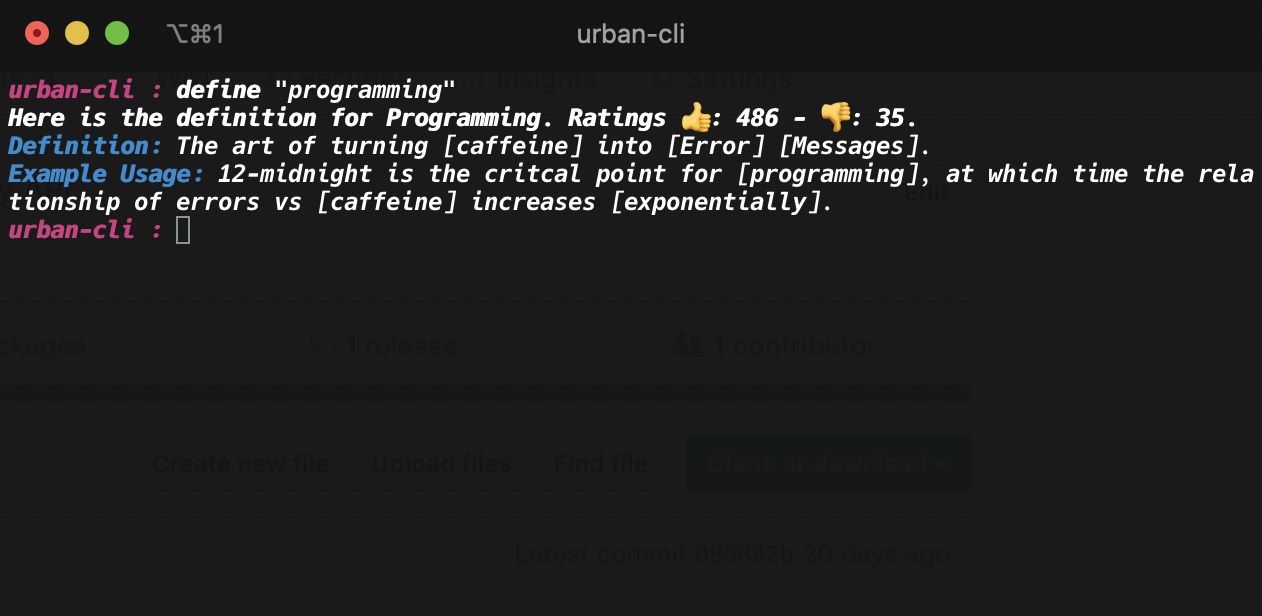
Task: Click the Create new file button
Action: 240,463
